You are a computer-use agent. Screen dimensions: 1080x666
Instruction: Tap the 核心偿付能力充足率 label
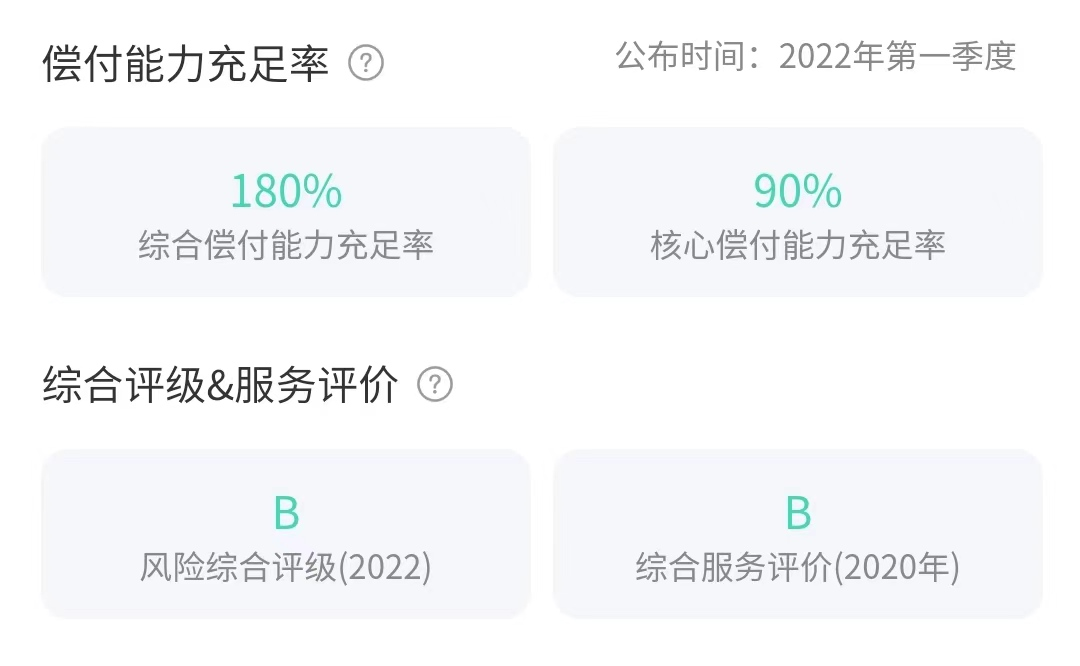(798, 245)
